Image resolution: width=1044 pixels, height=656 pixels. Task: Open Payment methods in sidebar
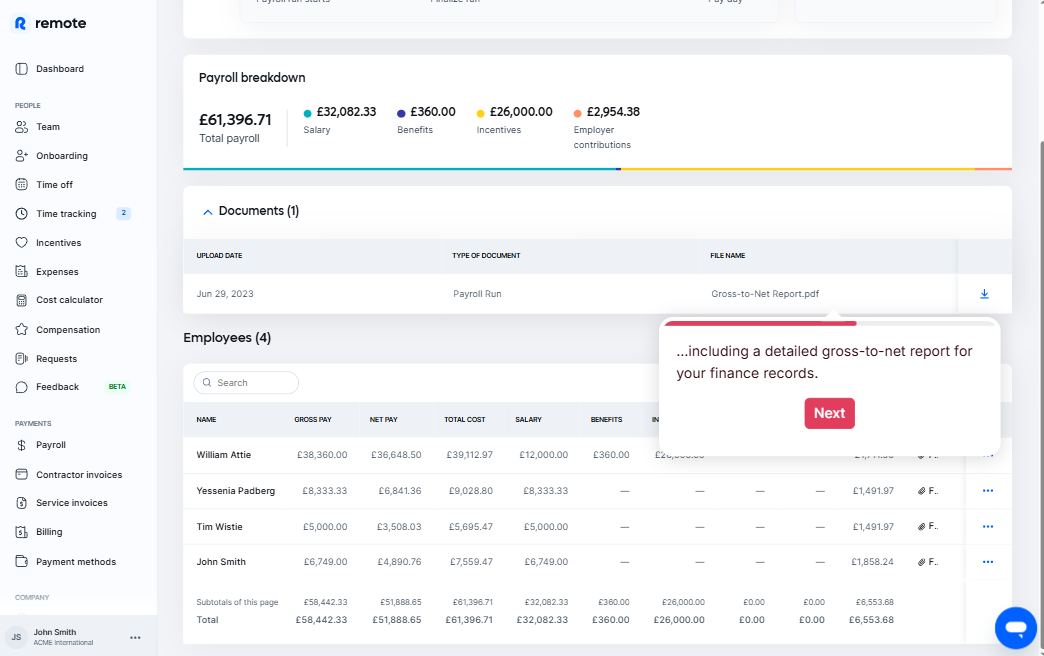[x=75, y=562]
